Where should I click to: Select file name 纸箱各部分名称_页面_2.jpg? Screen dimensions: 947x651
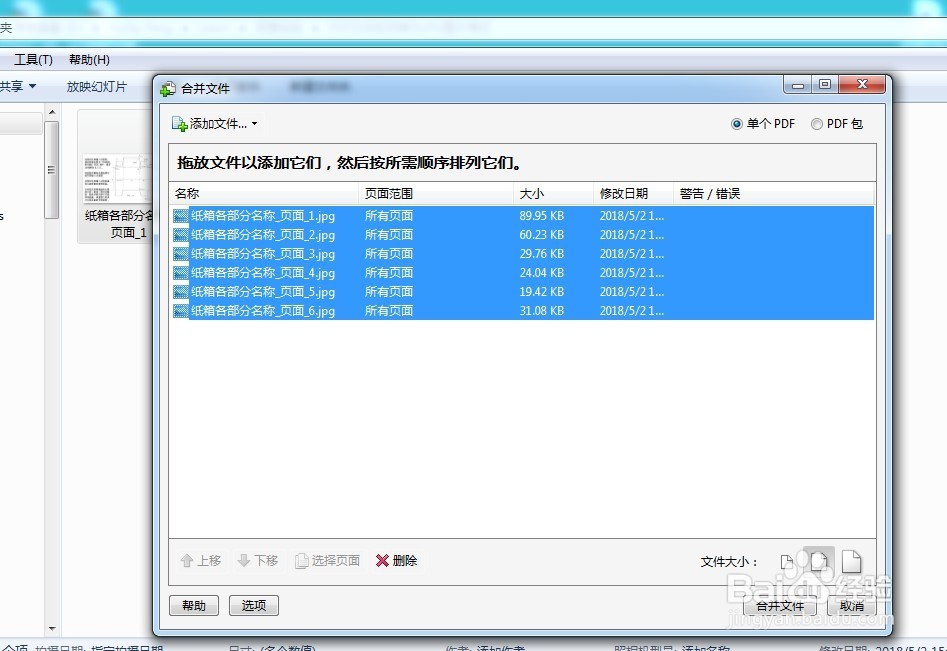click(x=263, y=235)
